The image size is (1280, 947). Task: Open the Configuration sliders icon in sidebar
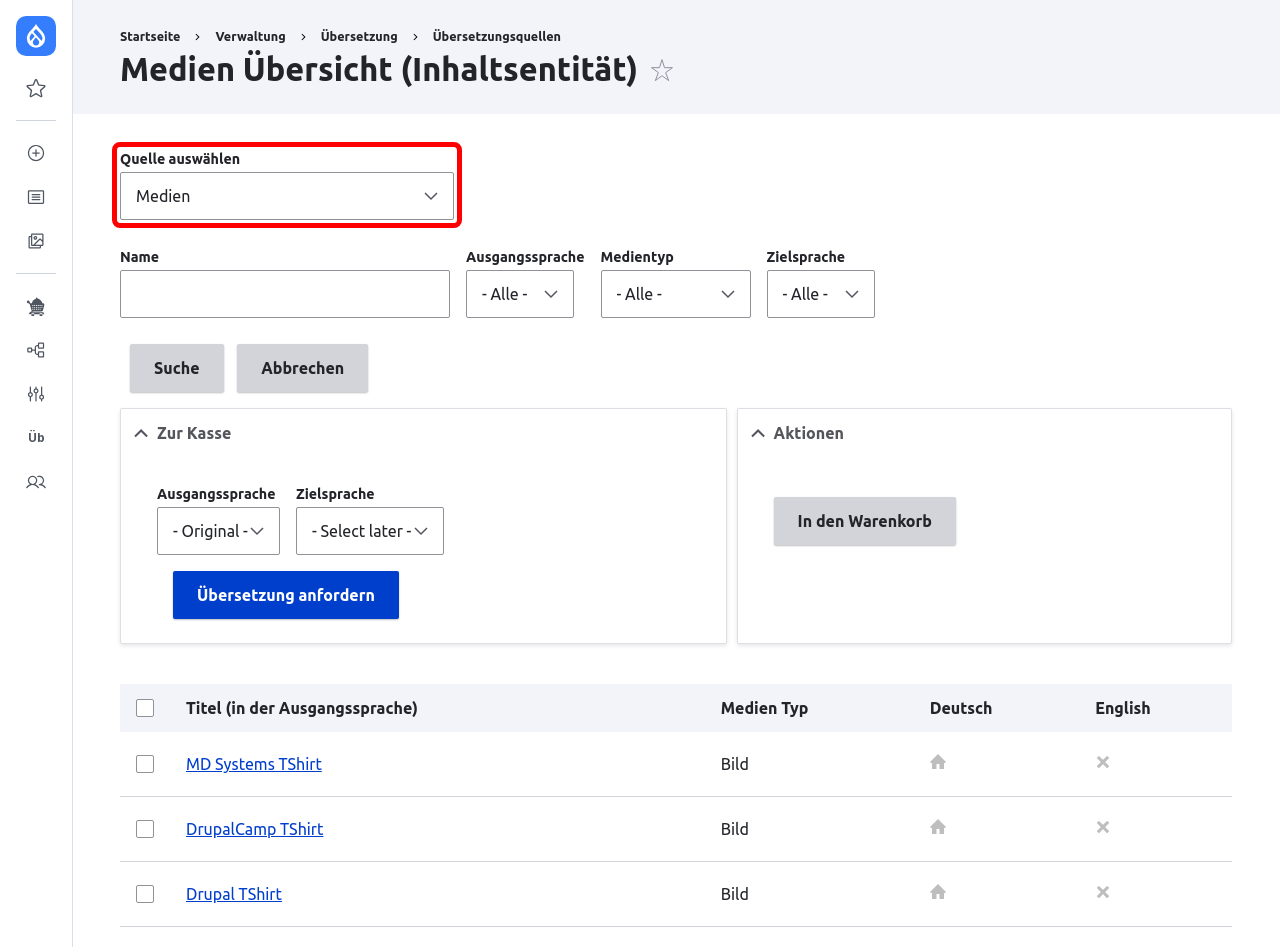[x=36, y=394]
